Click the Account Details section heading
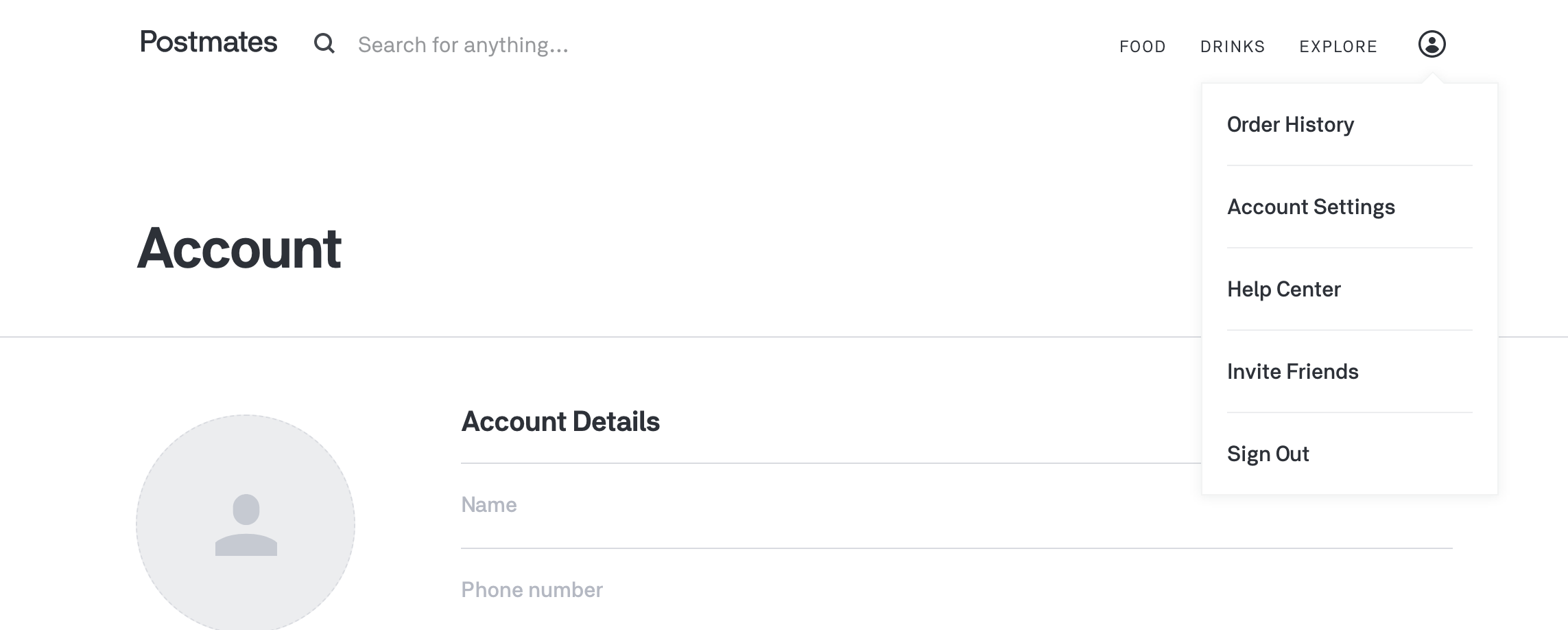The height and width of the screenshot is (630, 1568). [x=560, y=421]
